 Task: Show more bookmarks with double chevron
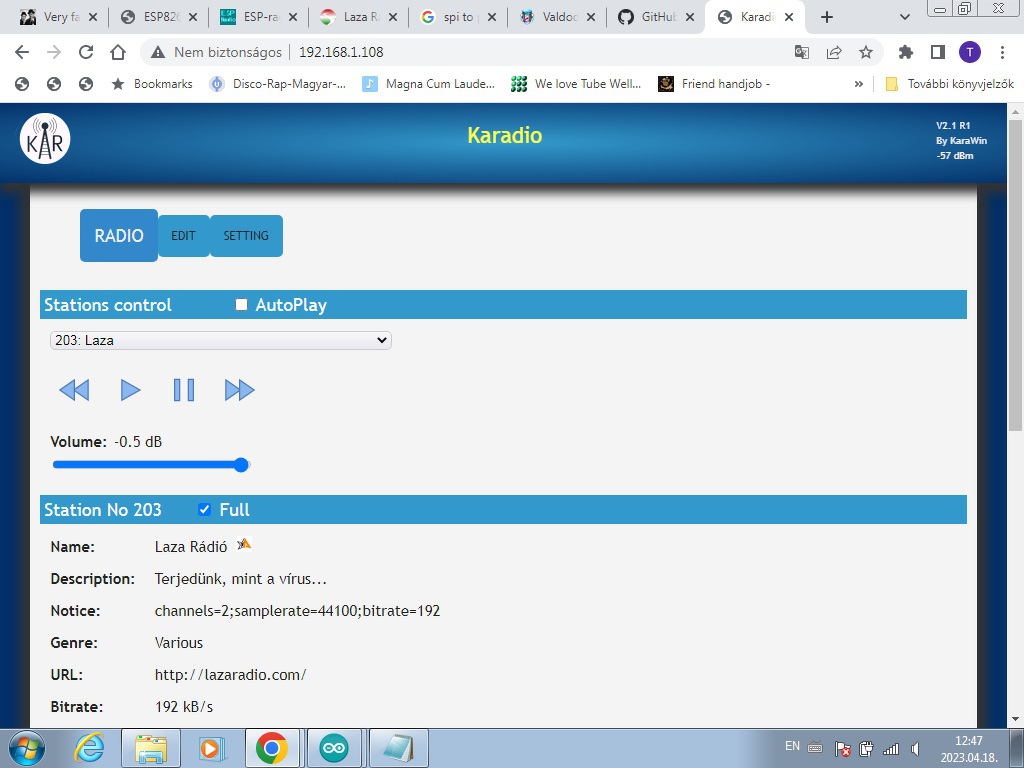point(859,84)
